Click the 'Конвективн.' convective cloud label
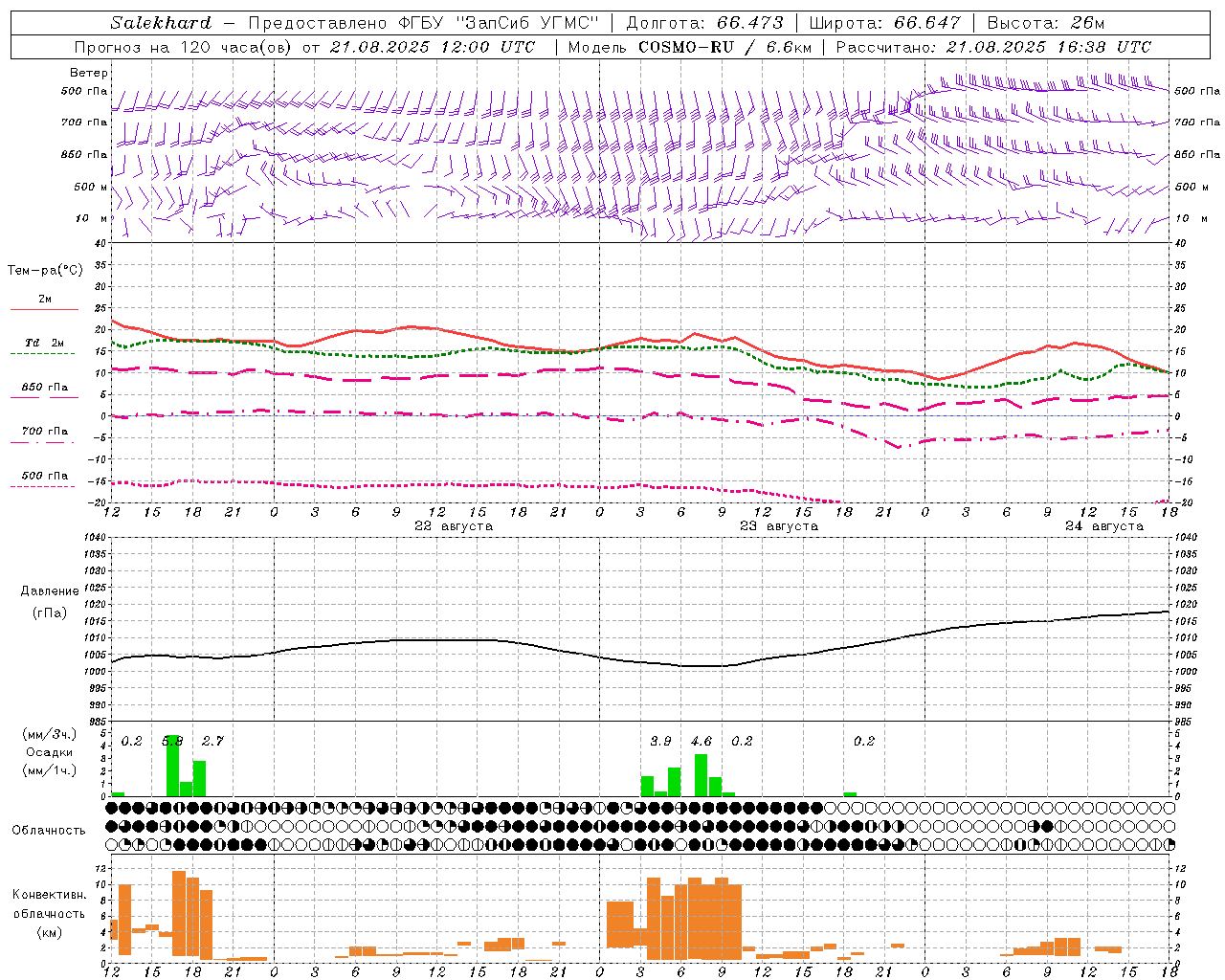Image resolution: width=1225 pixels, height=980 pixels. pyautogui.click(x=49, y=895)
